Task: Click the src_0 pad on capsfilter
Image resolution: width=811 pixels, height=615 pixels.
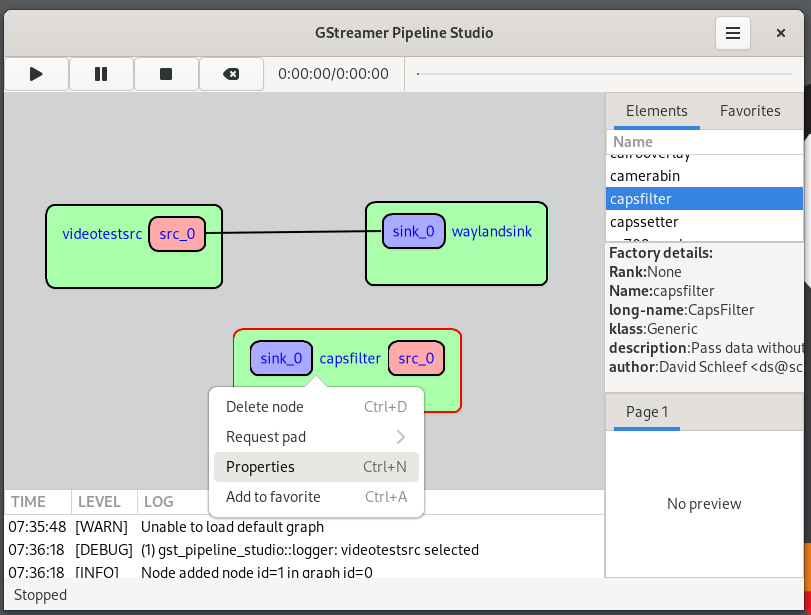Action: point(416,358)
